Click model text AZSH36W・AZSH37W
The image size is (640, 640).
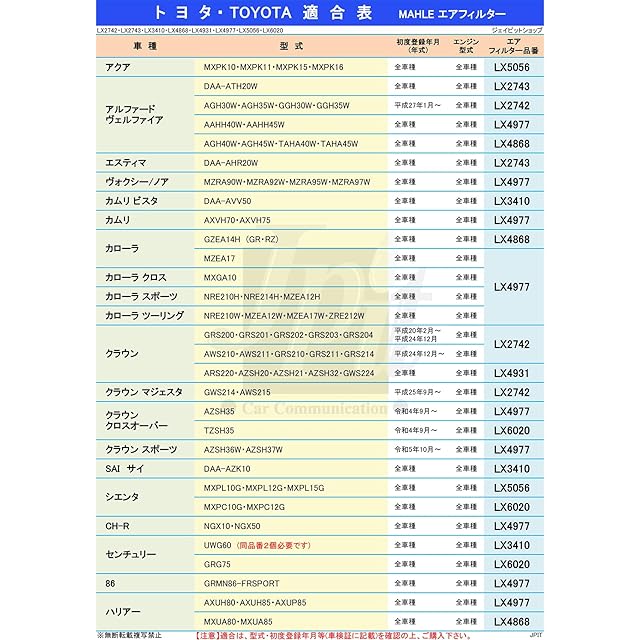point(243,450)
